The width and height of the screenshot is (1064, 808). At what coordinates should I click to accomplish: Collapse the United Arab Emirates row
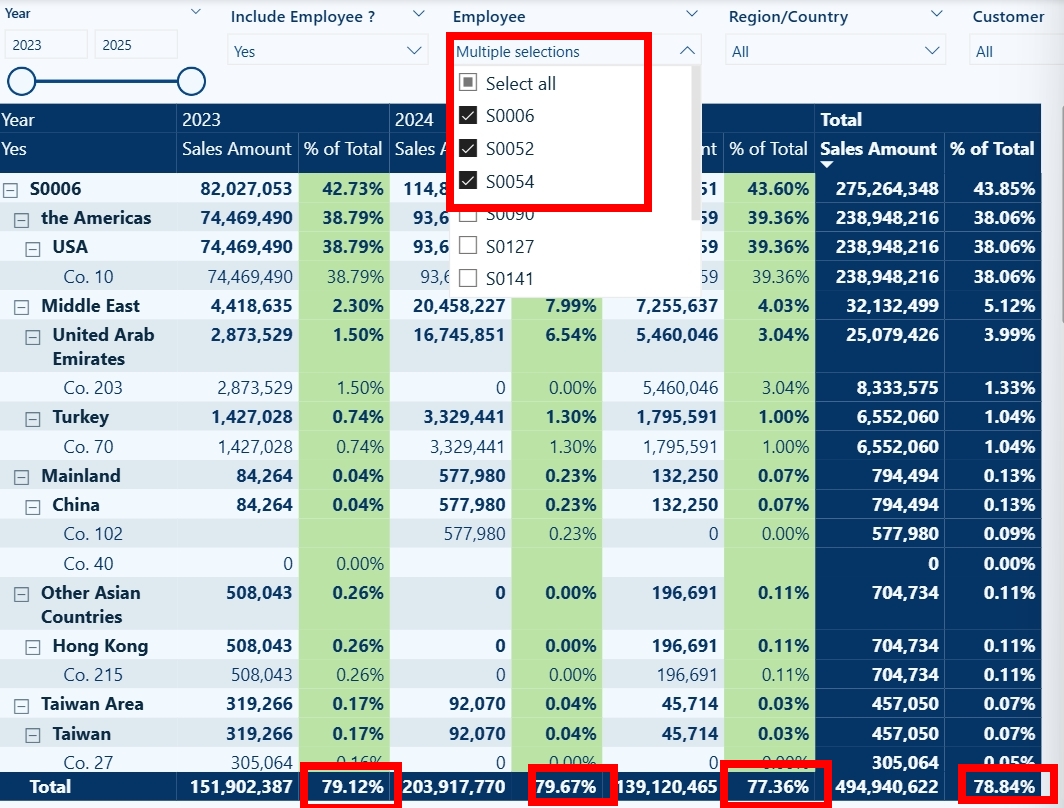[x=33, y=336]
